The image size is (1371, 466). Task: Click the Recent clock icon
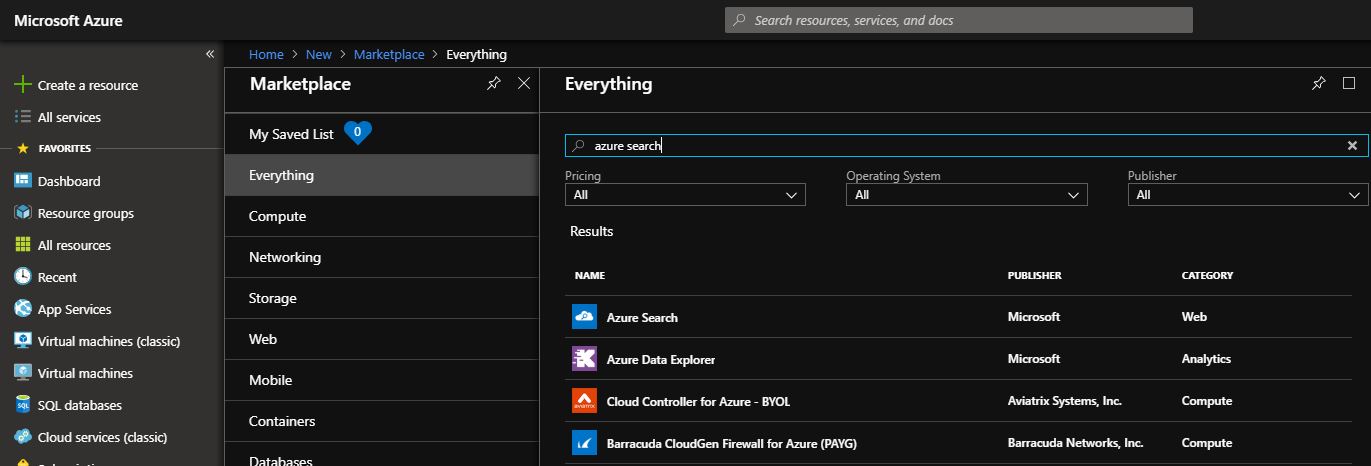pos(22,277)
